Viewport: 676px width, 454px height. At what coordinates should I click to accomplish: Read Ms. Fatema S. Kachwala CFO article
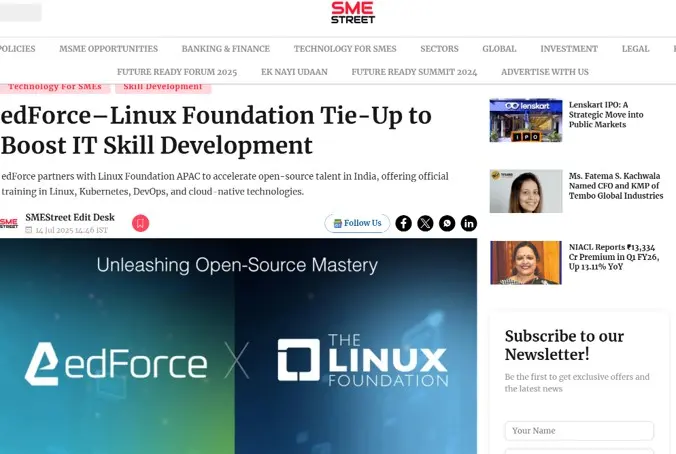616,186
